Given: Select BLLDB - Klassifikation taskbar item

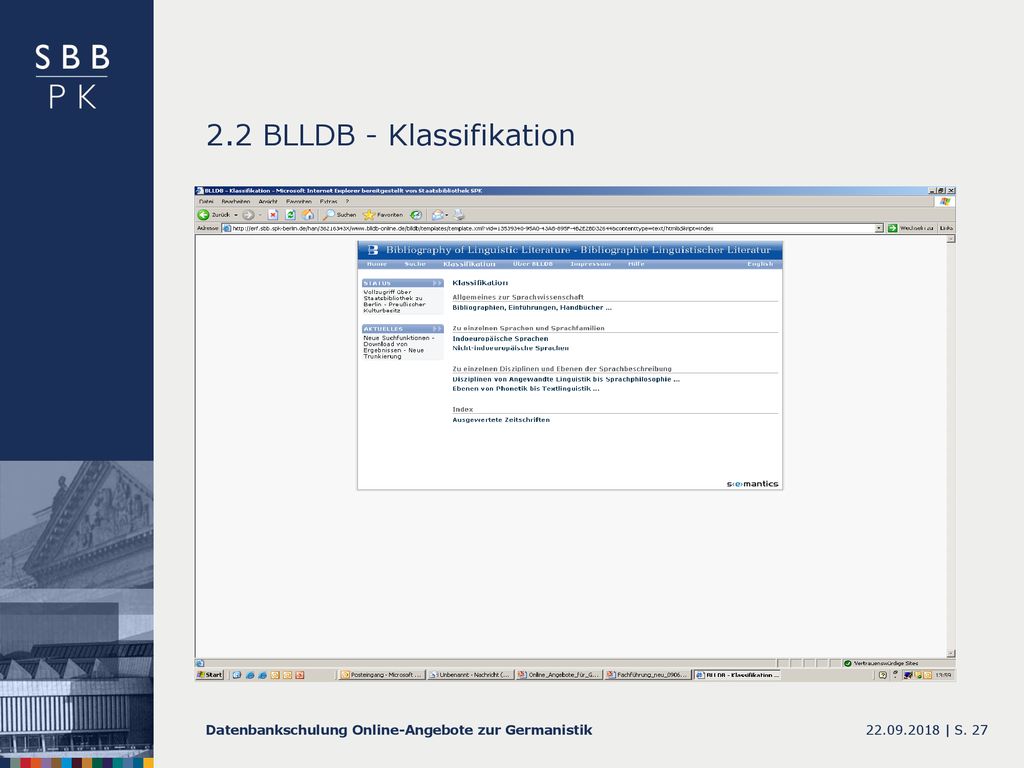Looking at the screenshot, I should [x=737, y=675].
